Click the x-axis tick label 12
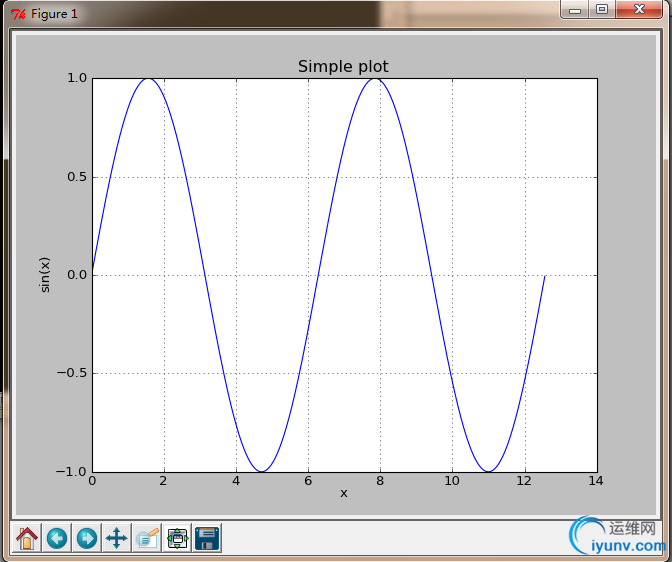672x562 pixels. click(x=524, y=481)
